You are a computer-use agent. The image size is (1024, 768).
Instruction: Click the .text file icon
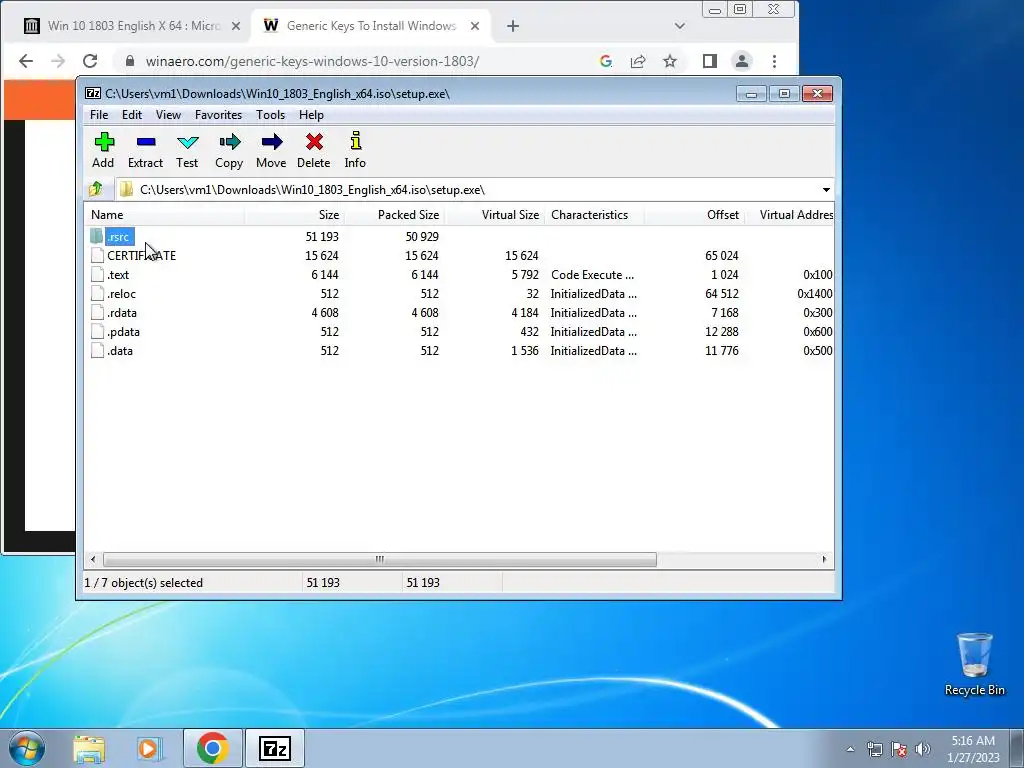(x=97, y=274)
